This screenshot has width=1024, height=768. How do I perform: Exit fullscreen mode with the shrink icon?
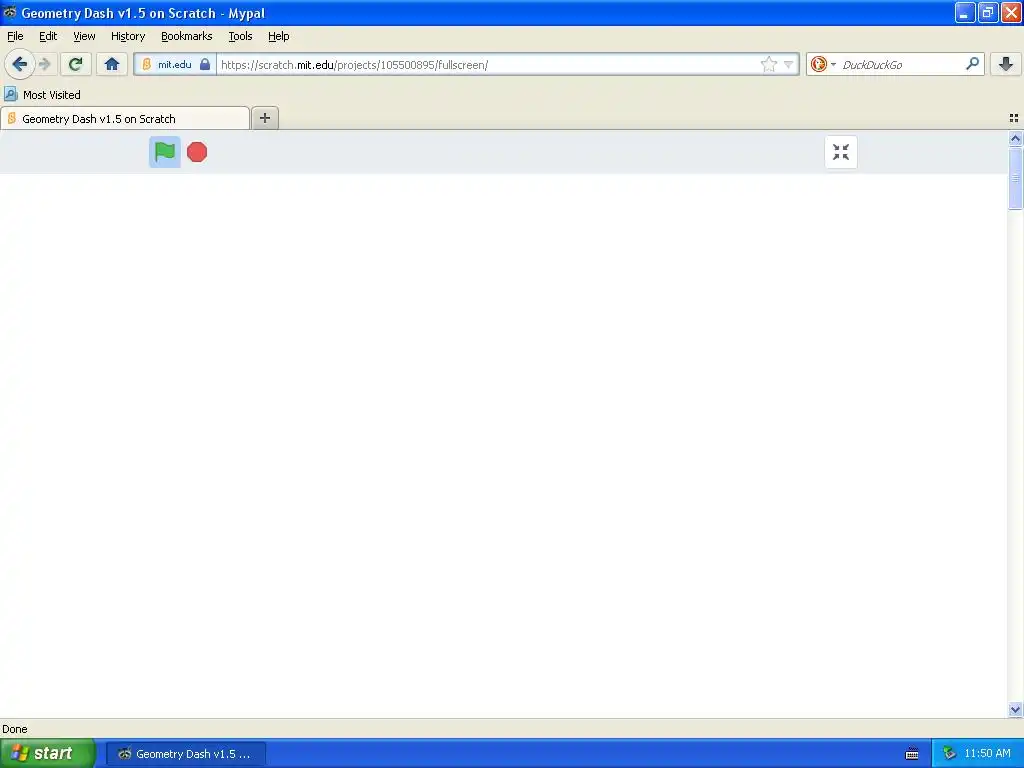[x=840, y=152]
